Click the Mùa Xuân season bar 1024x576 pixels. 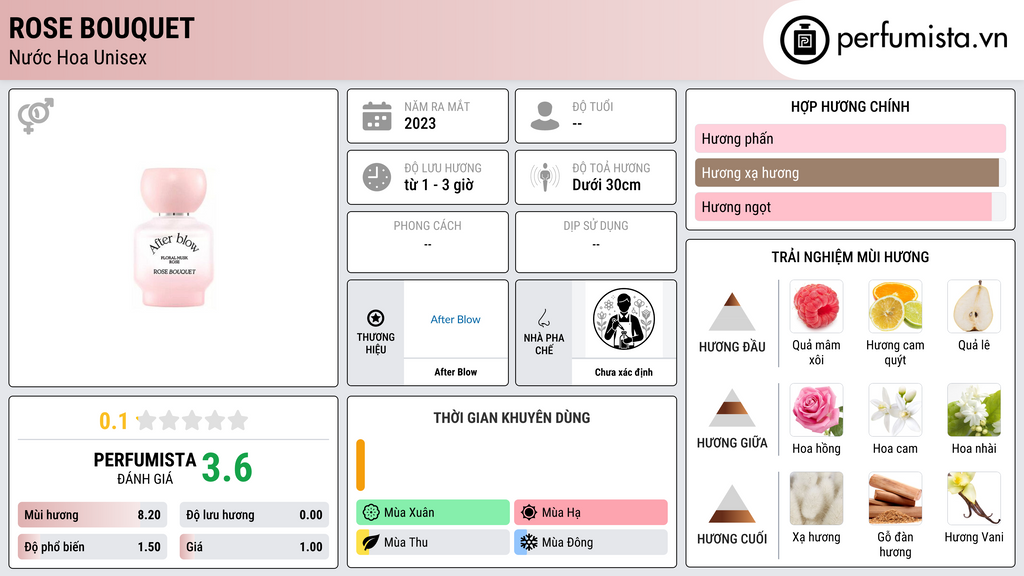coord(433,513)
